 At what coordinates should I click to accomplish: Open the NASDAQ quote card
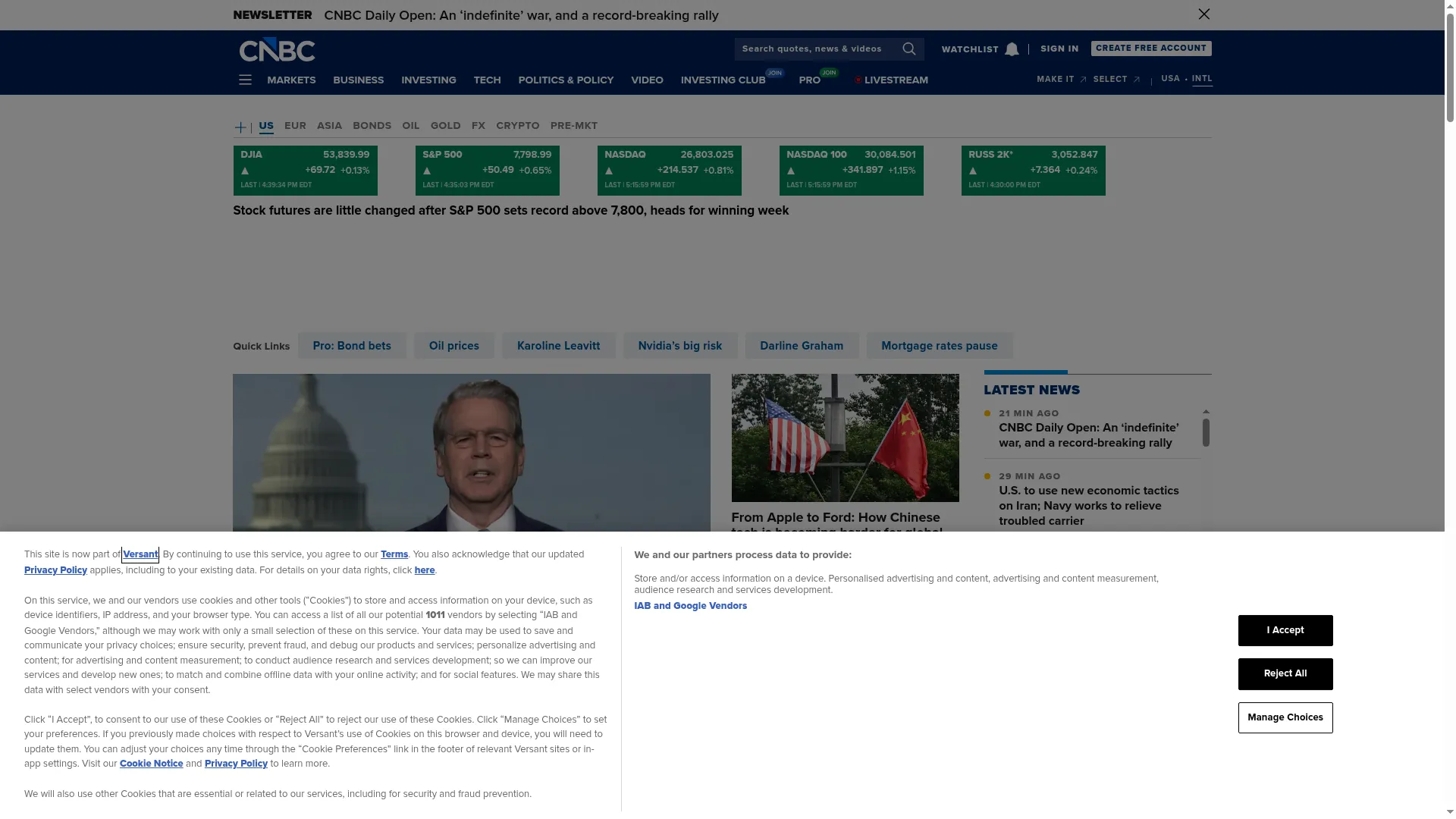(669, 171)
